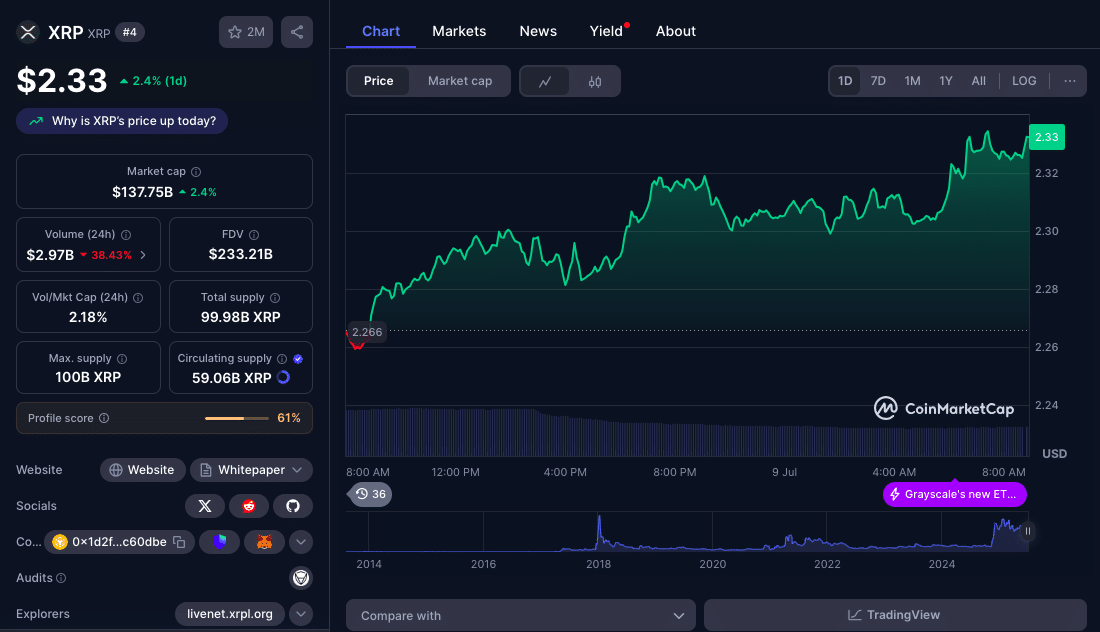Open the Yield tab
Viewport: 1100px width, 632px height.
[x=606, y=31]
